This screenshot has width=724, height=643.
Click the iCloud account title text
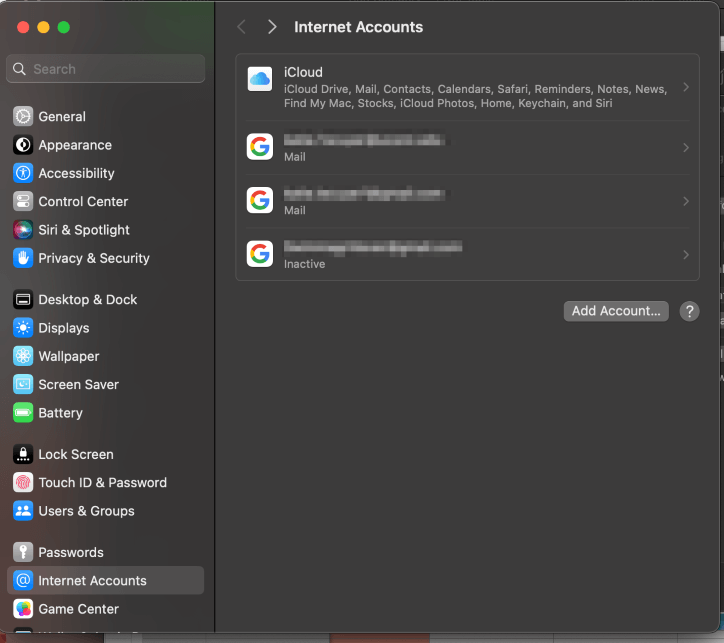[x=303, y=72]
